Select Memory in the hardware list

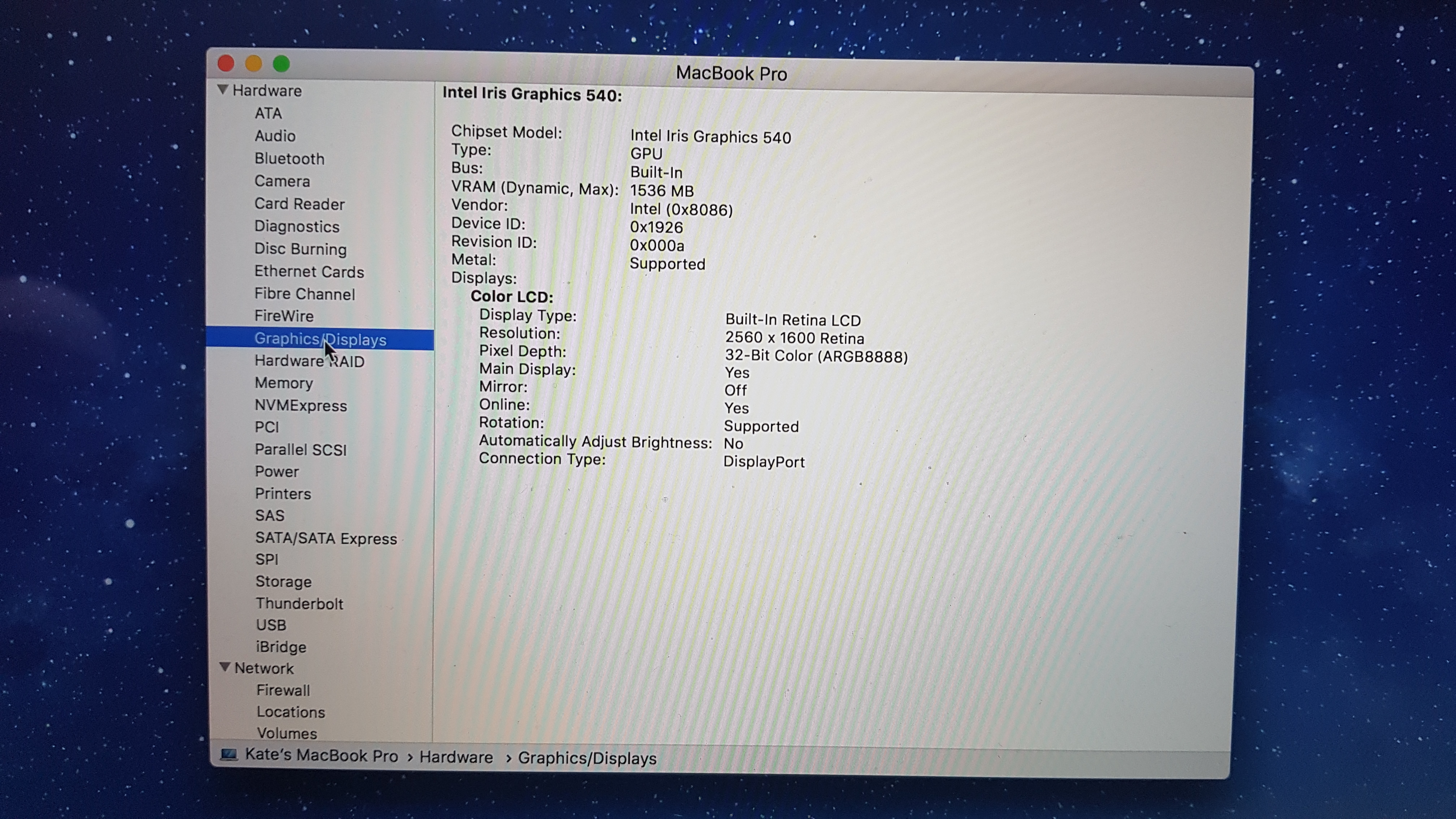coord(283,383)
